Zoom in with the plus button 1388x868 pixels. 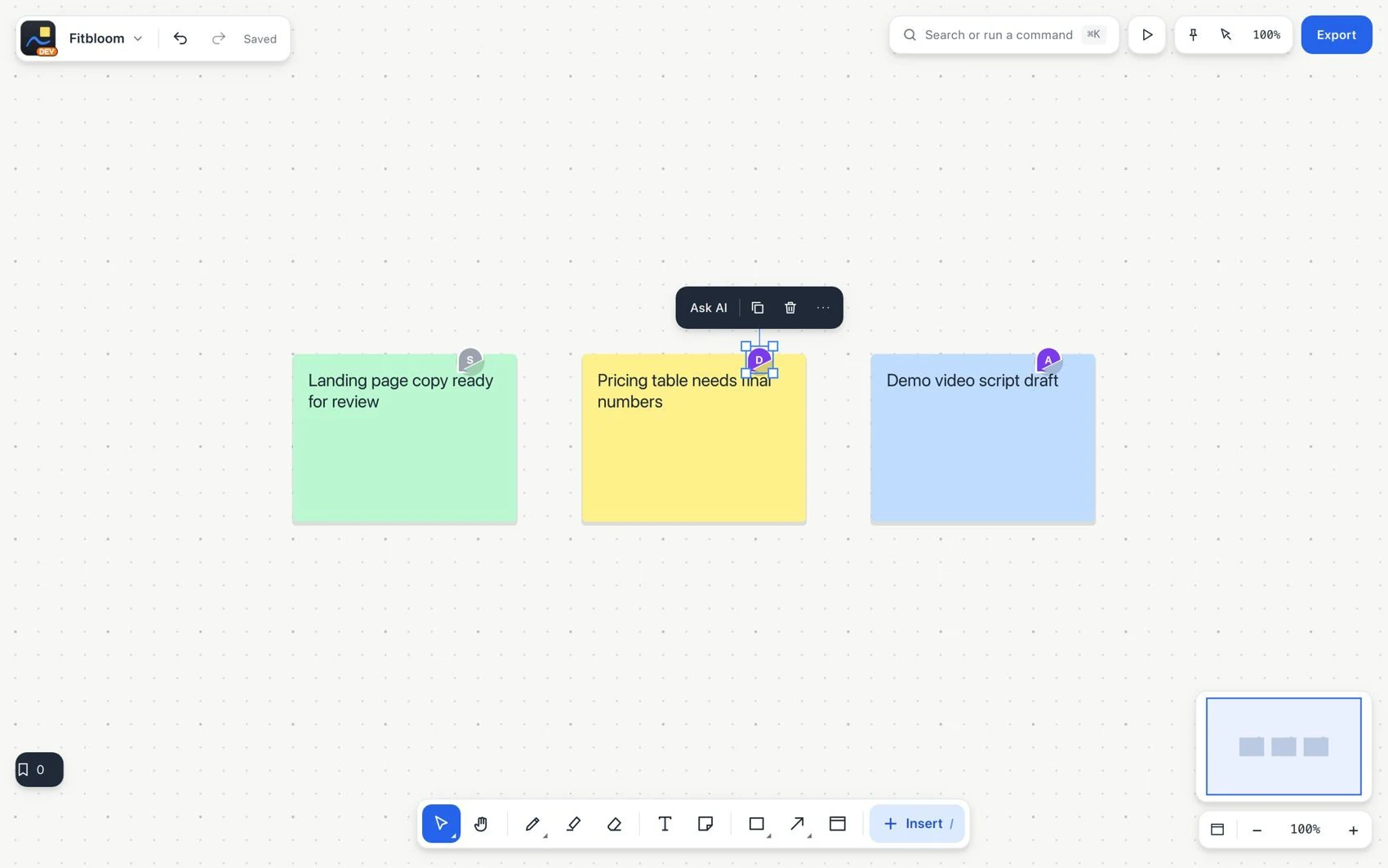(x=1353, y=830)
